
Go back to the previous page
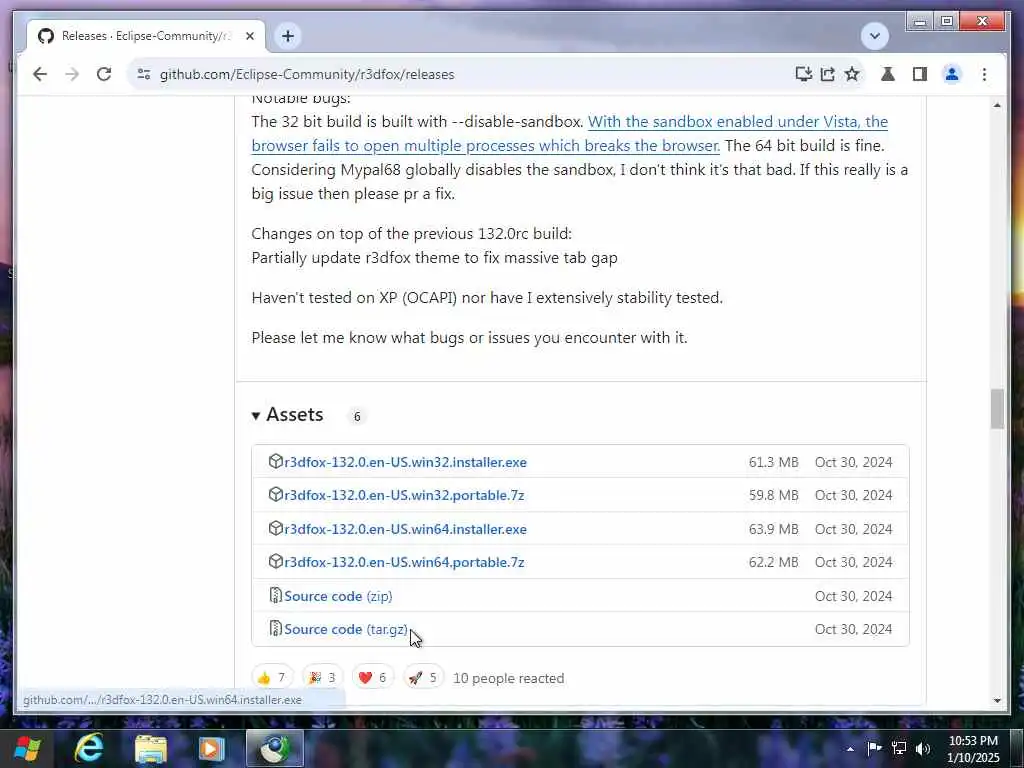tap(40, 74)
